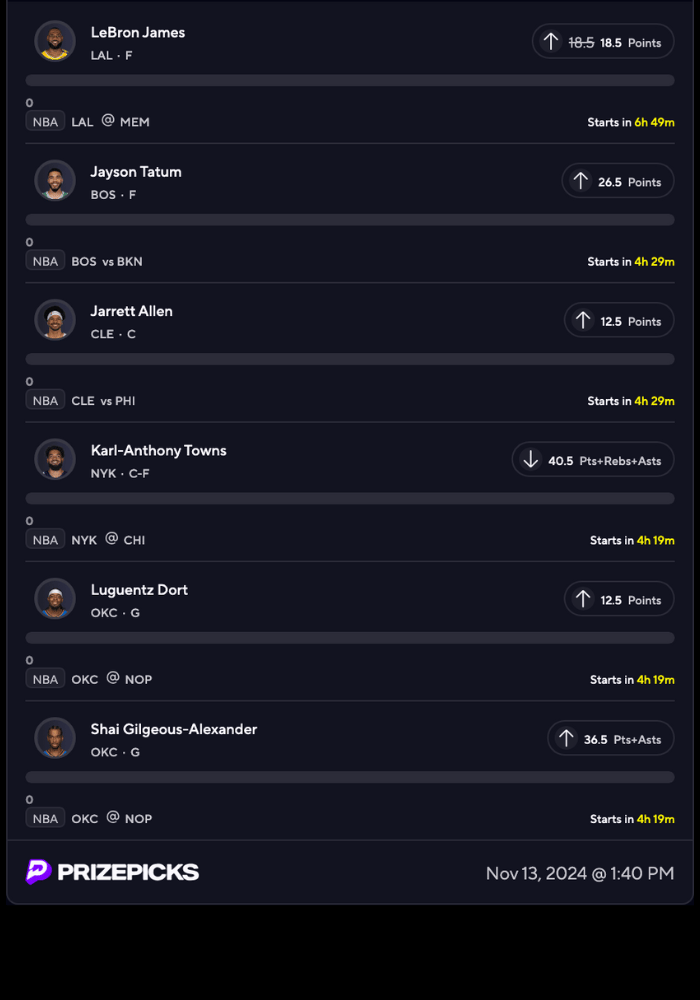Tap Karl-Anthony Towns profile picture

55,460
